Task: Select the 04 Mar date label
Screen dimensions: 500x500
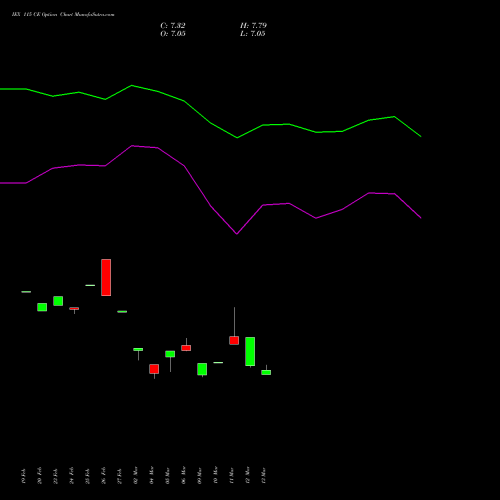Action: coord(151,476)
